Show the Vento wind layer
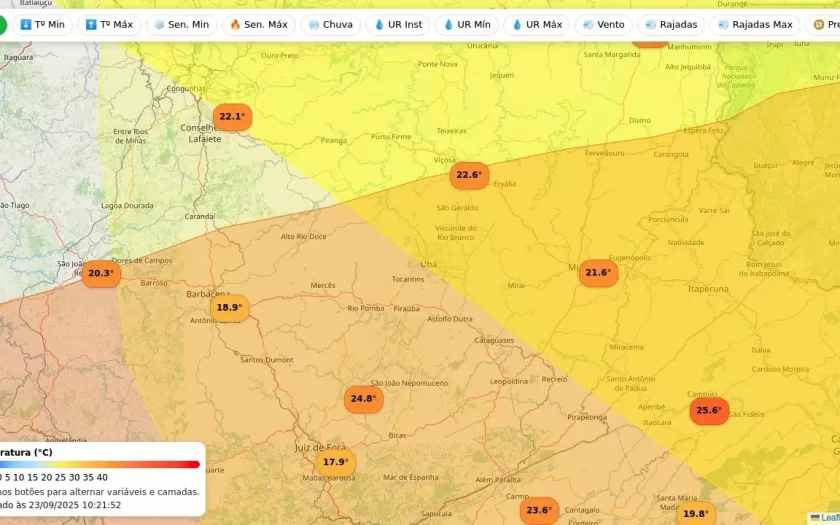The height and width of the screenshot is (525, 840). click(604, 24)
